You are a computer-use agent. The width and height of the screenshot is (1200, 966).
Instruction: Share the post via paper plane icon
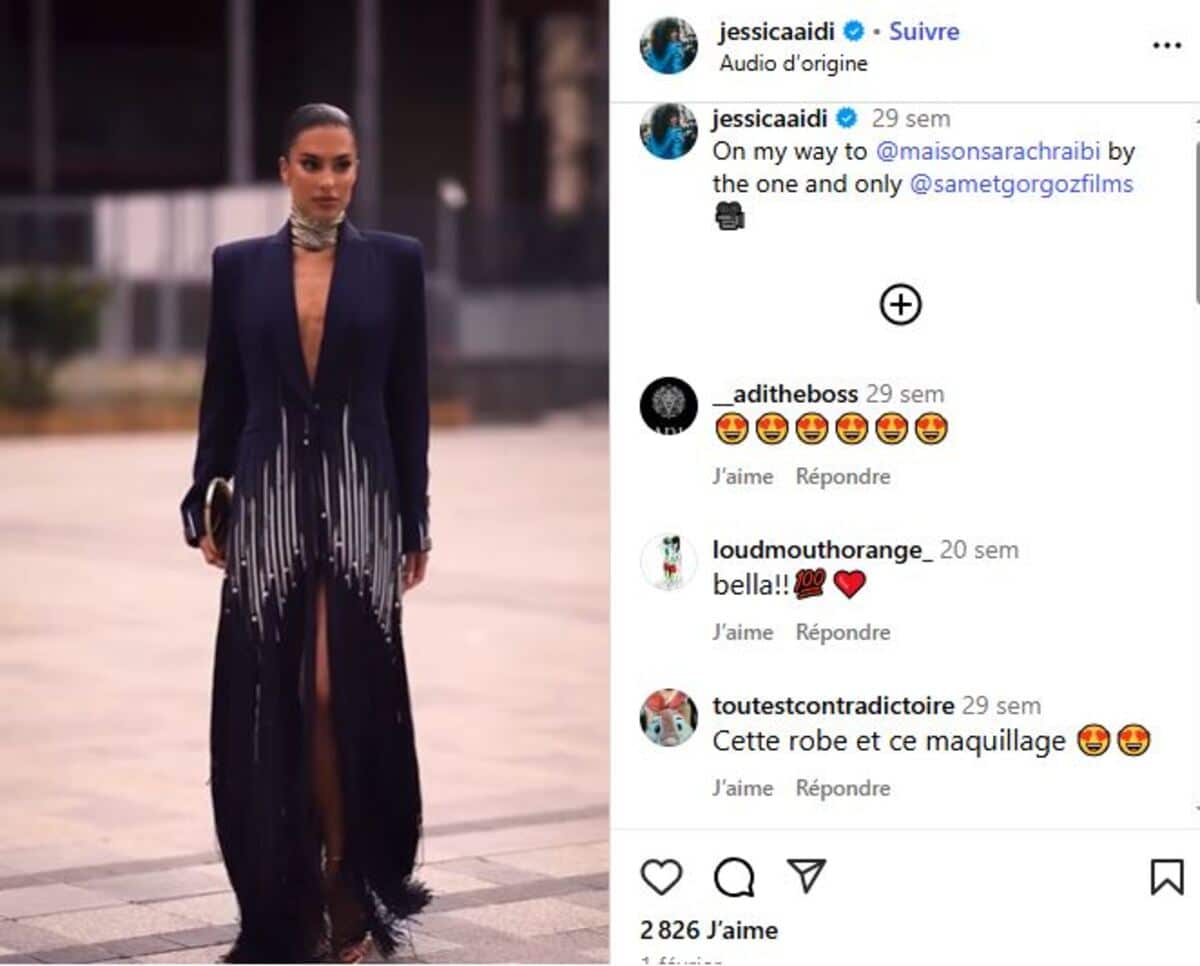tap(806, 876)
